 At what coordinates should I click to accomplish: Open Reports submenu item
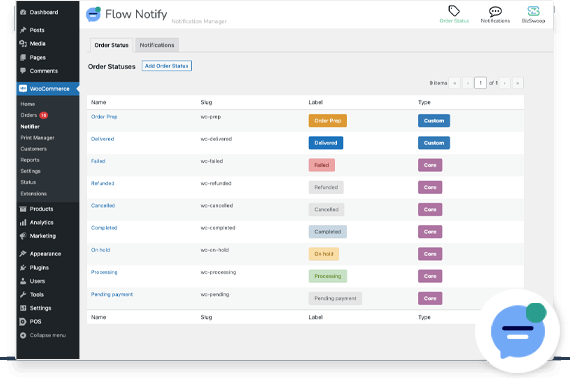point(30,160)
